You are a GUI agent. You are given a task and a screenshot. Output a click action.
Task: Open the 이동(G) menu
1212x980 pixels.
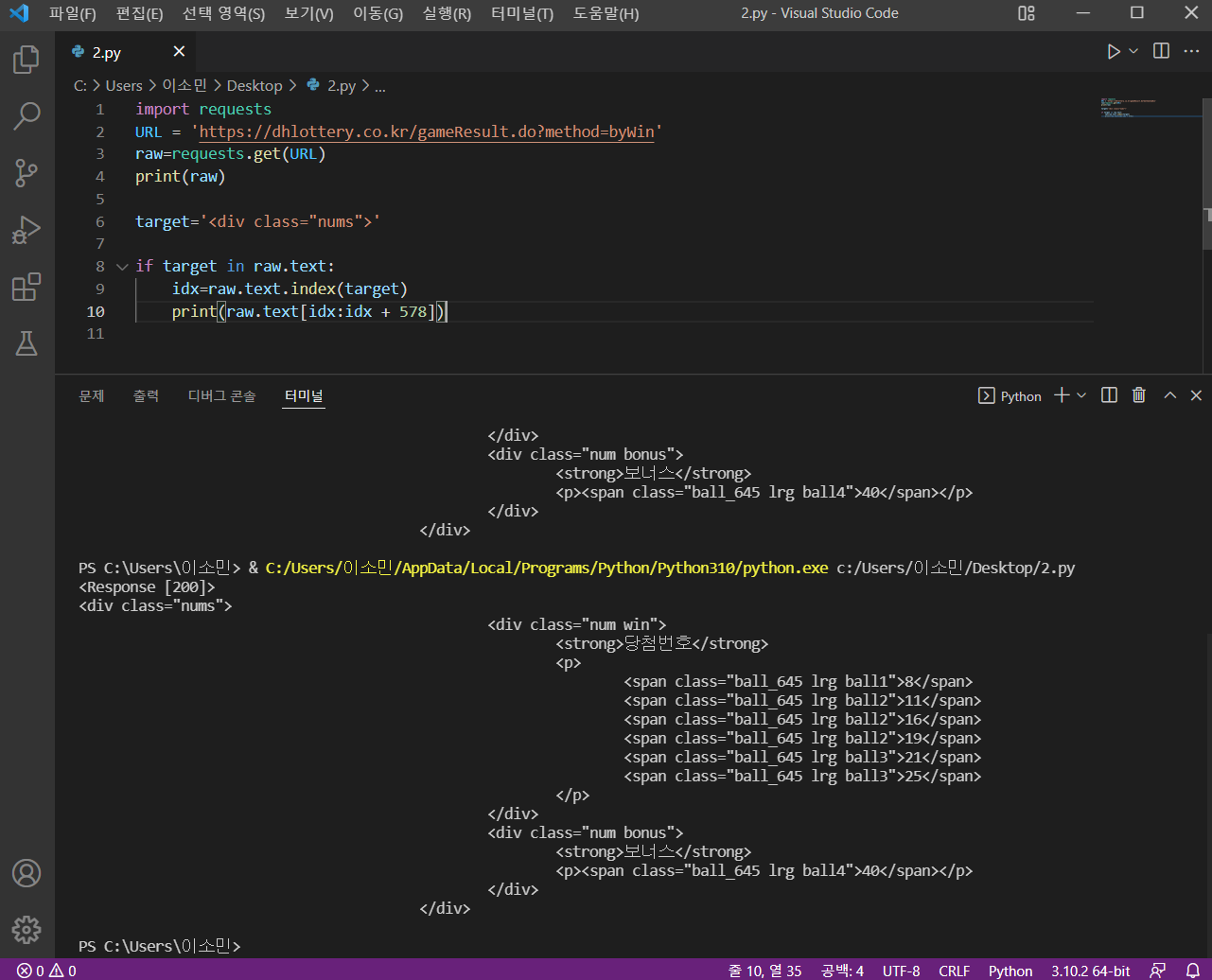(378, 13)
